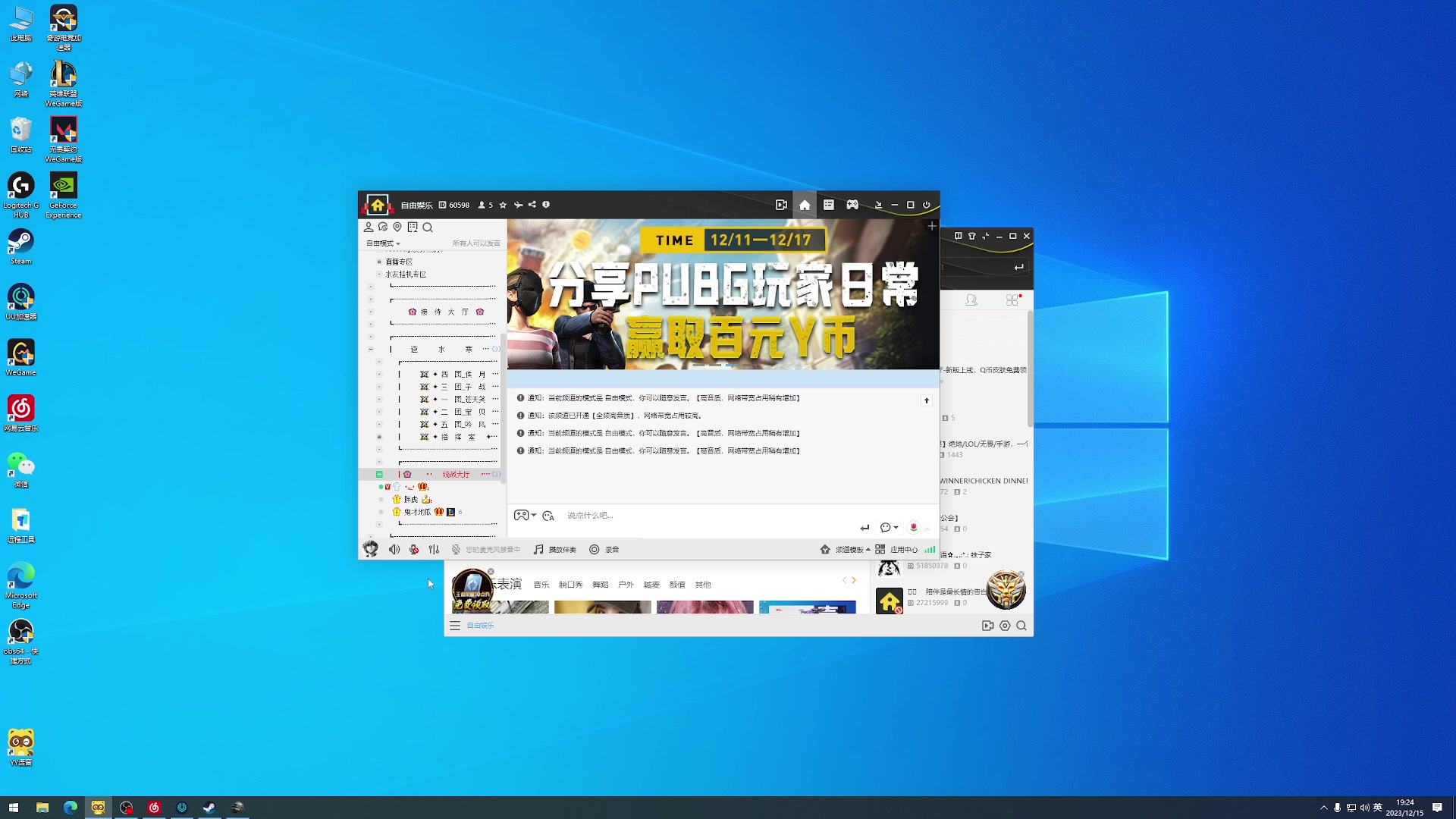
Task: Click scroll-to-top arrow in notice area
Action: (x=926, y=400)
